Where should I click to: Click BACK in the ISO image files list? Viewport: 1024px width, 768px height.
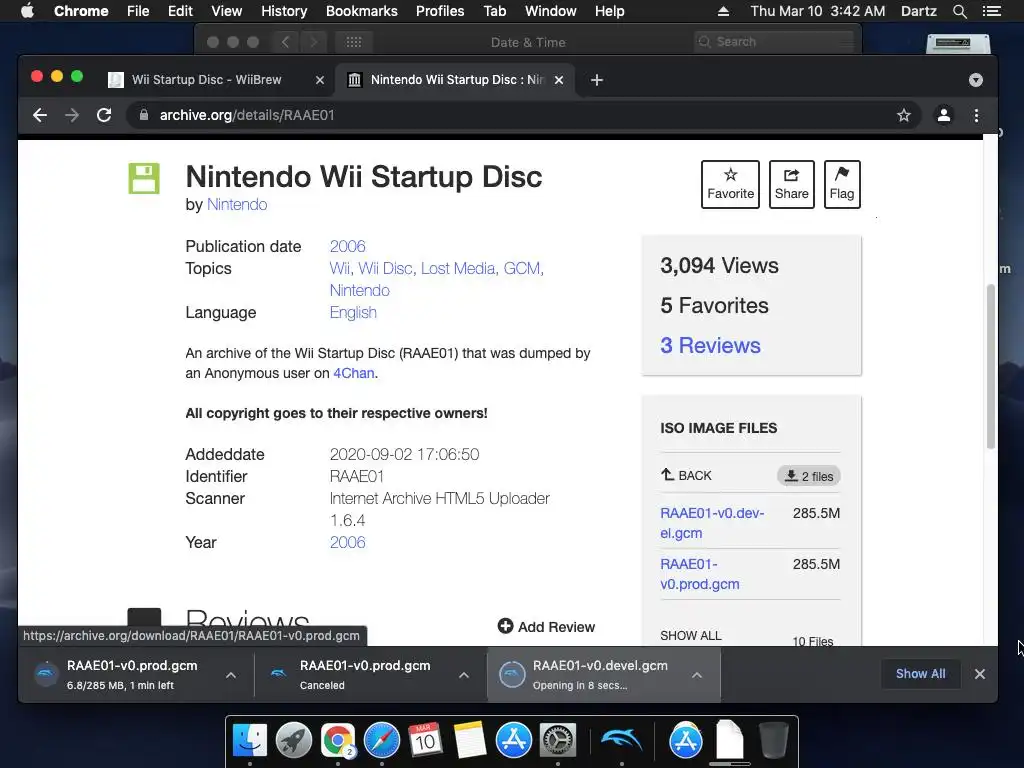[x=686, y=475]
